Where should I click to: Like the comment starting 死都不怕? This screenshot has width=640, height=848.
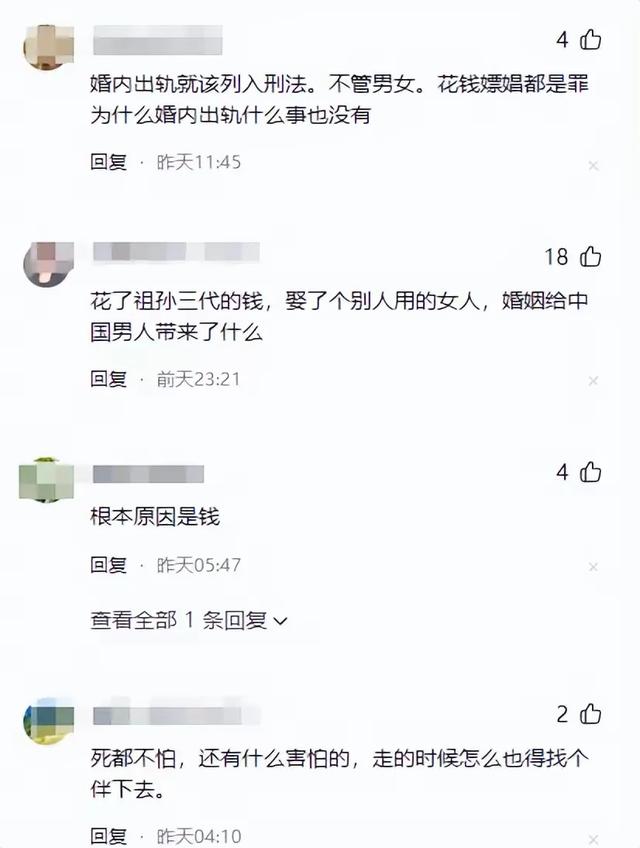[x=590, y=714]
